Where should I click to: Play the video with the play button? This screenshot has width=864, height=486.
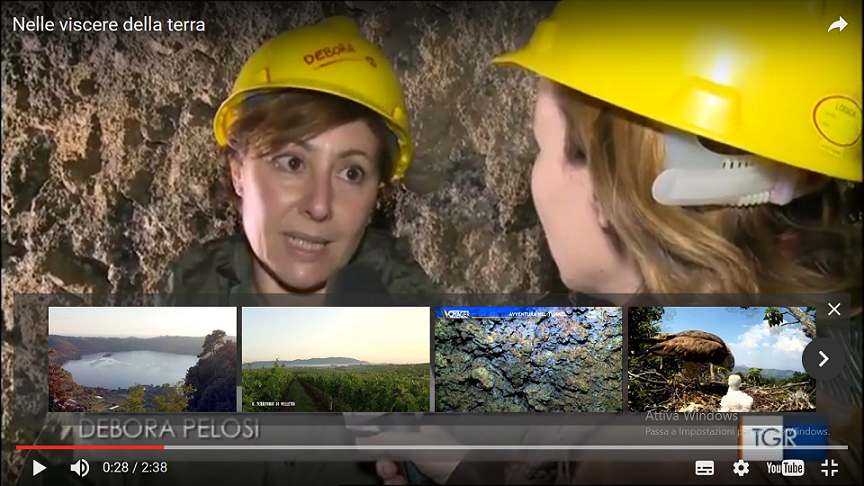(39, 467)
